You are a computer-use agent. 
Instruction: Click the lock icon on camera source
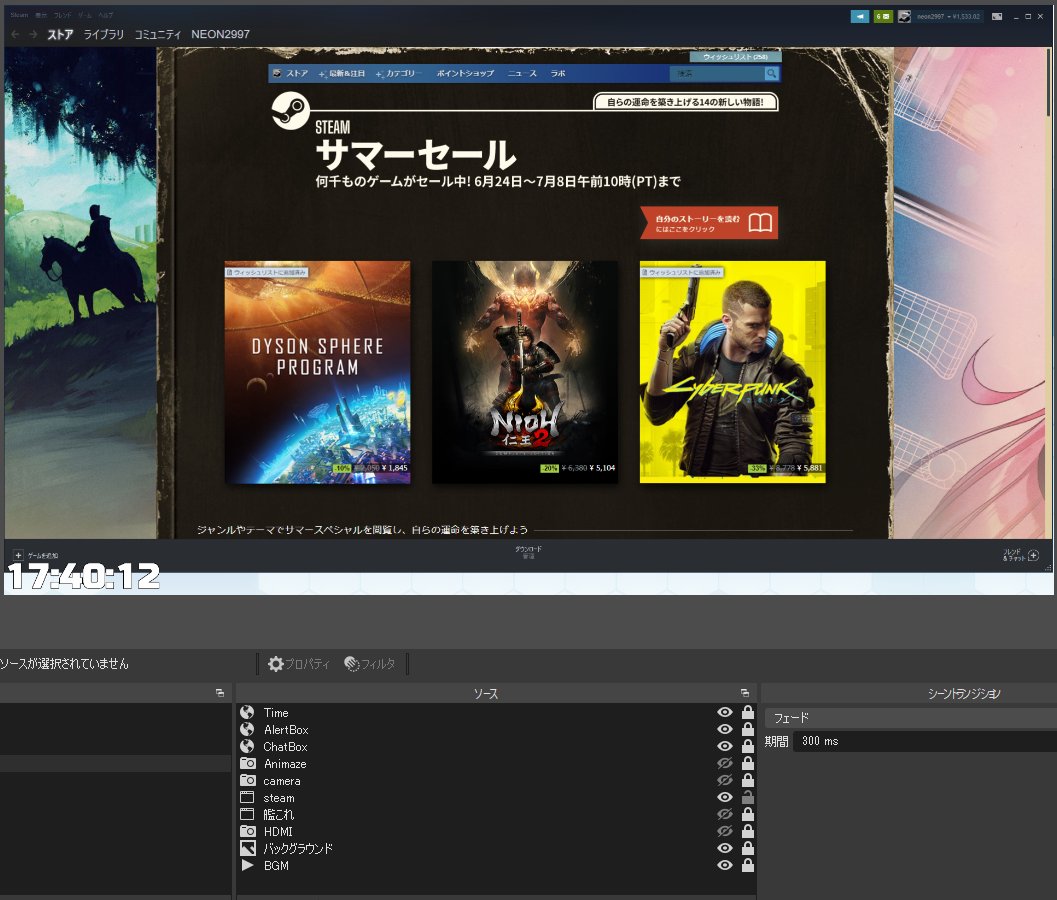click(748, 780)
